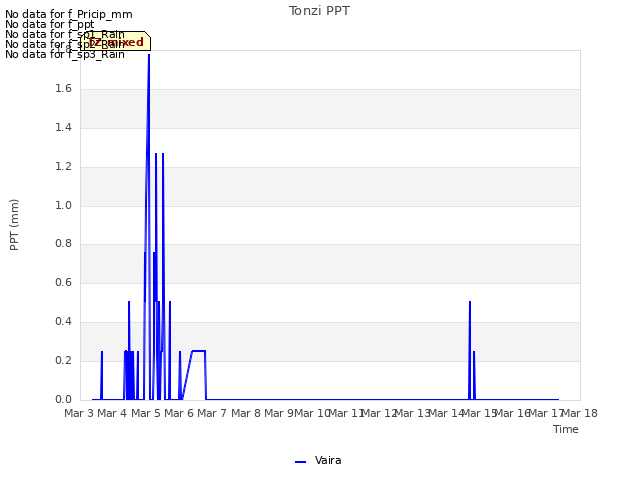This screenshot has height=480, width=640.
Task: Click the blue Vaira legend line swatch
Action: pyautogui.click(x=300, y=462)
